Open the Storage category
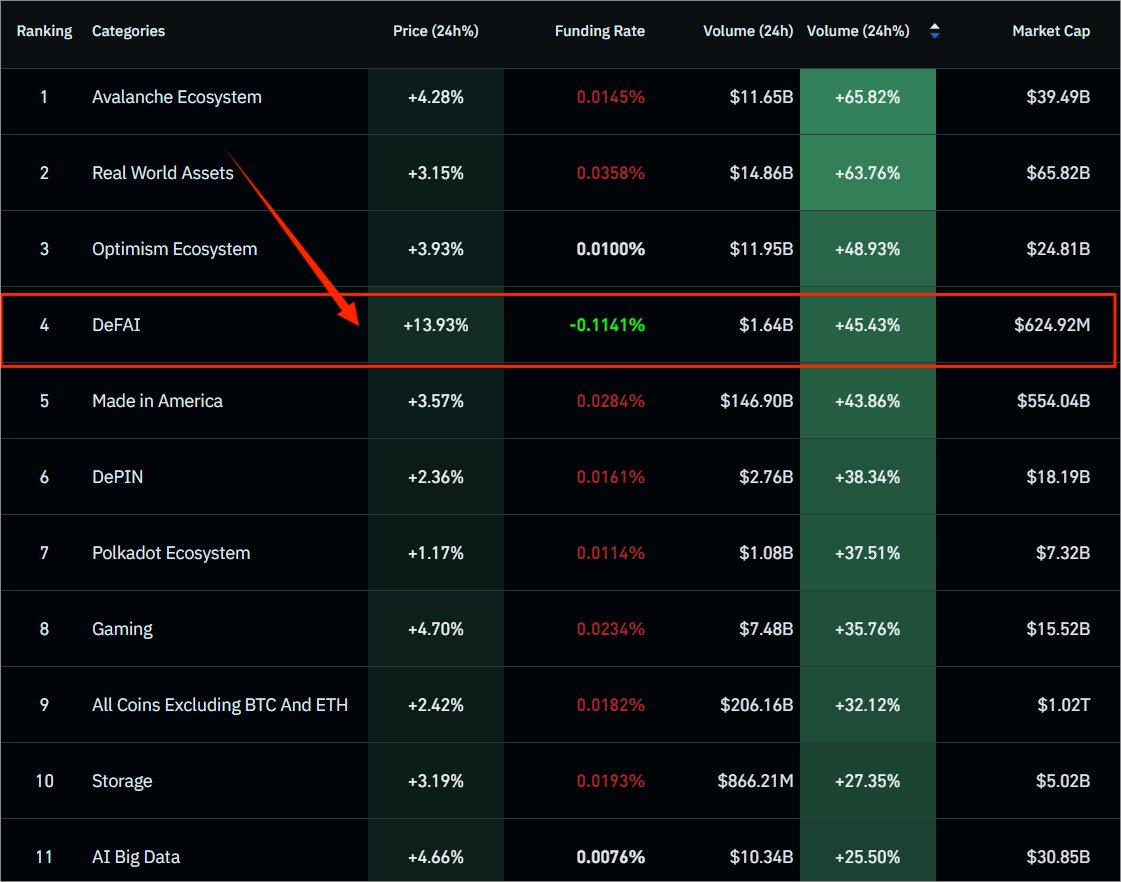Viewport: 1121px width, 882px height. (122, 781)
